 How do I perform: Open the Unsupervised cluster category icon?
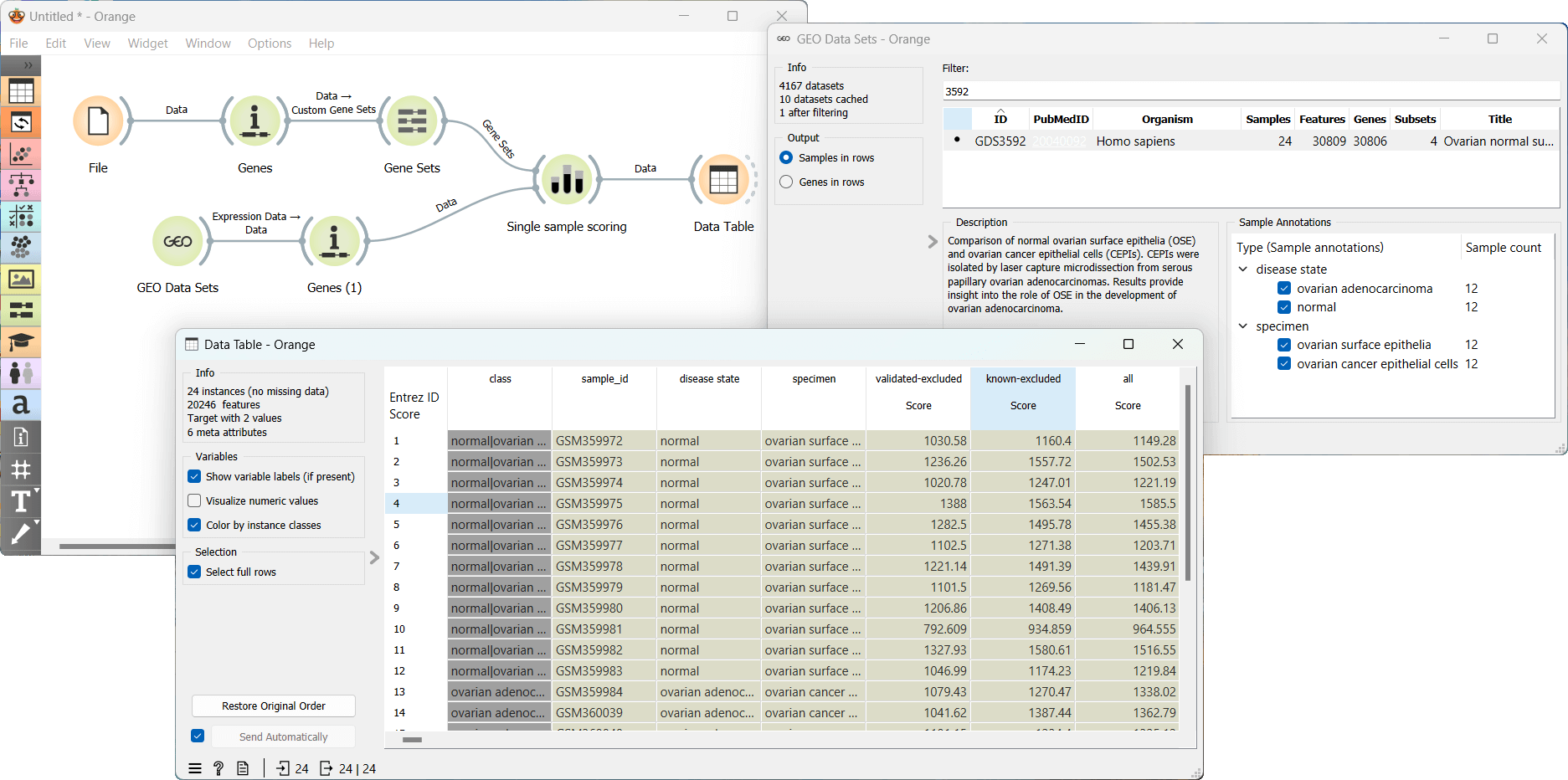(x=21, y=248)
